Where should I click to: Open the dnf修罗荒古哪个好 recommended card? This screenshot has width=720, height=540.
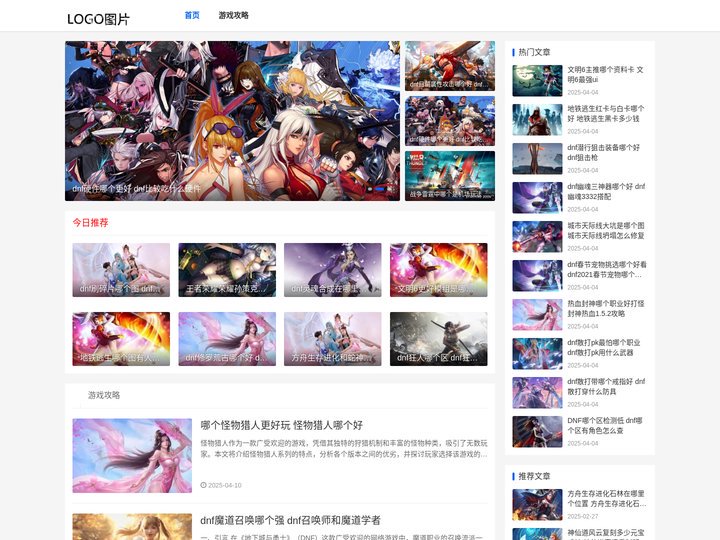[227, 339]
